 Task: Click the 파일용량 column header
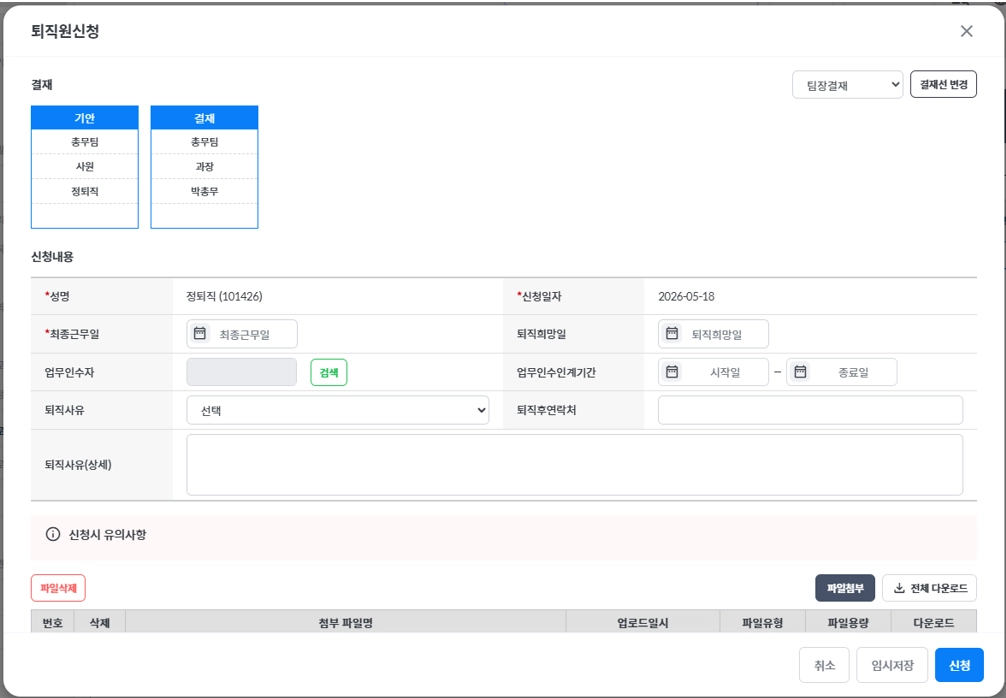click(x=848, y=622)
